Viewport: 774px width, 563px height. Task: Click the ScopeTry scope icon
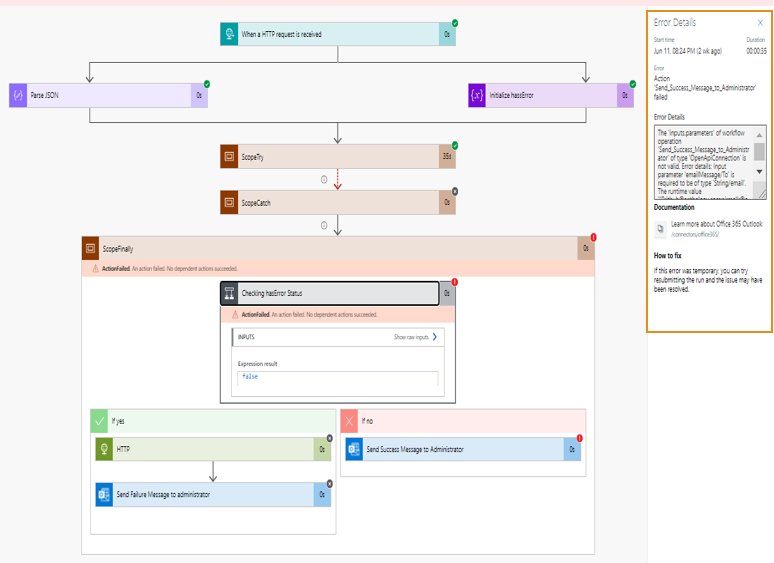coord(231,157)
